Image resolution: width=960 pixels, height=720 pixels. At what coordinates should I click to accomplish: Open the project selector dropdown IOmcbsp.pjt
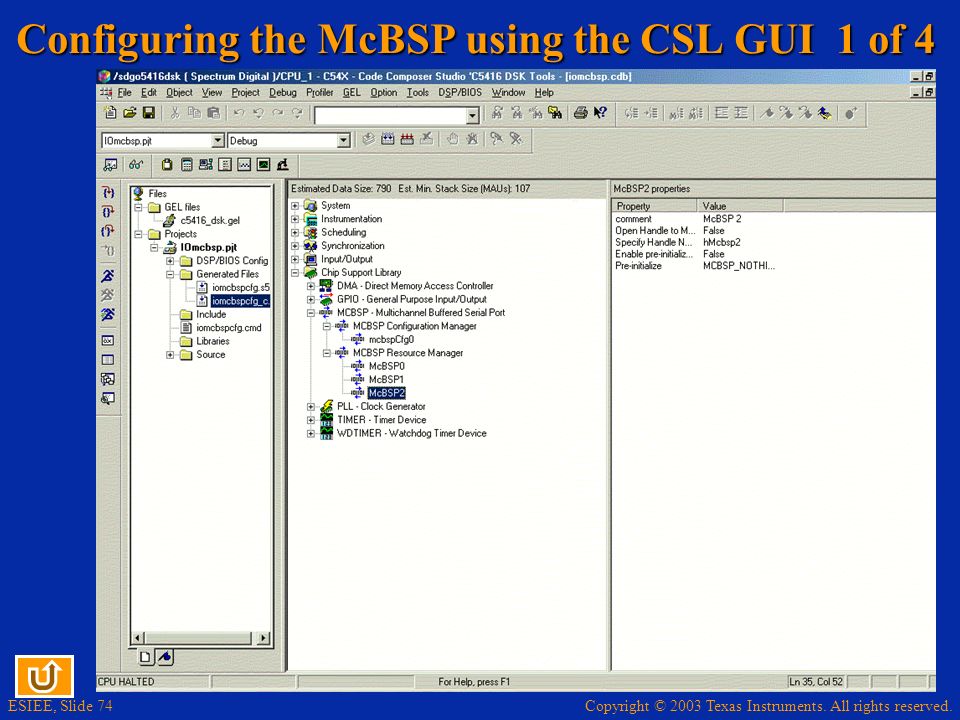point(218,141)
